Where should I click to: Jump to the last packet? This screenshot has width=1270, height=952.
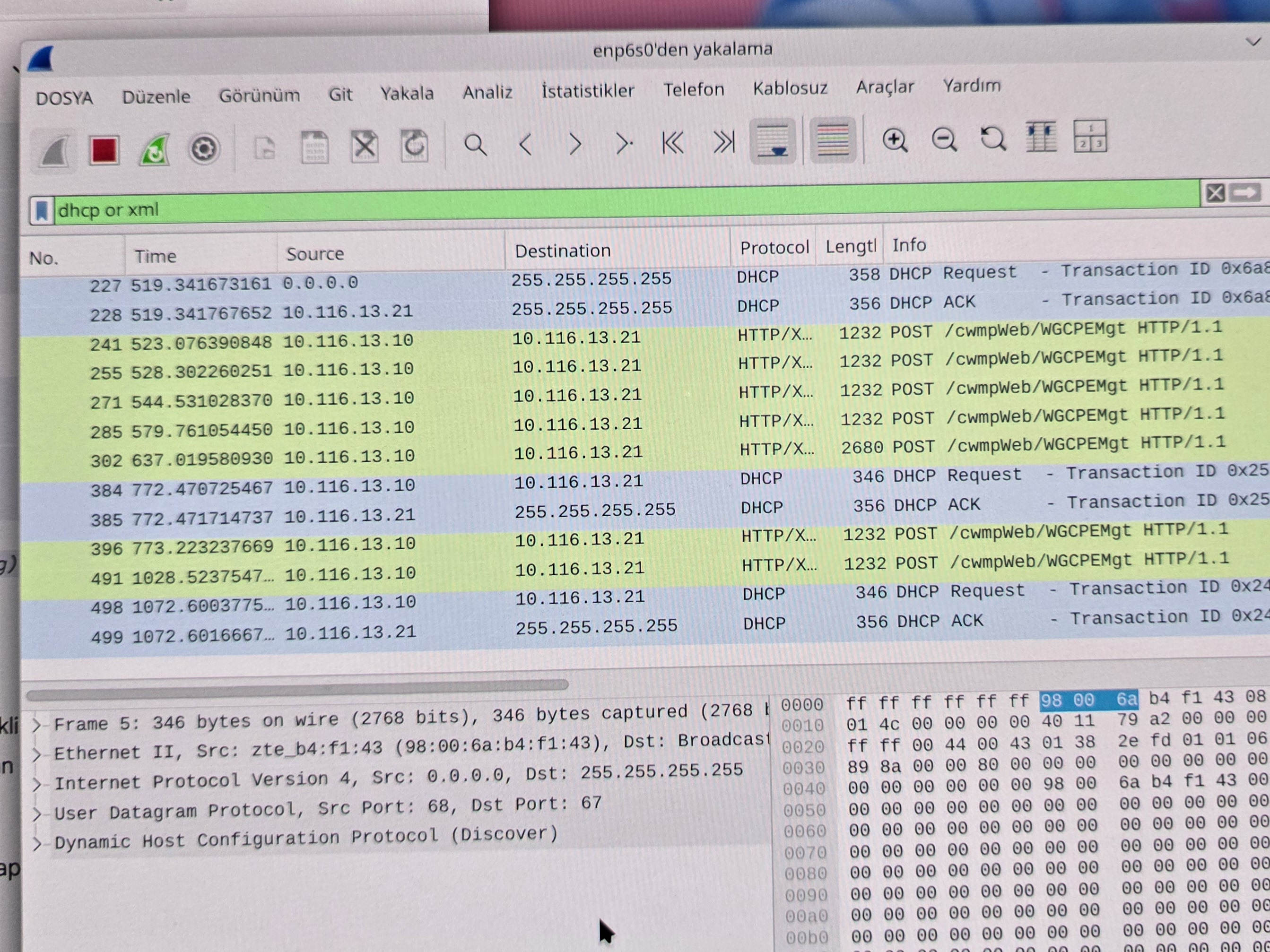tap(723, 142)
